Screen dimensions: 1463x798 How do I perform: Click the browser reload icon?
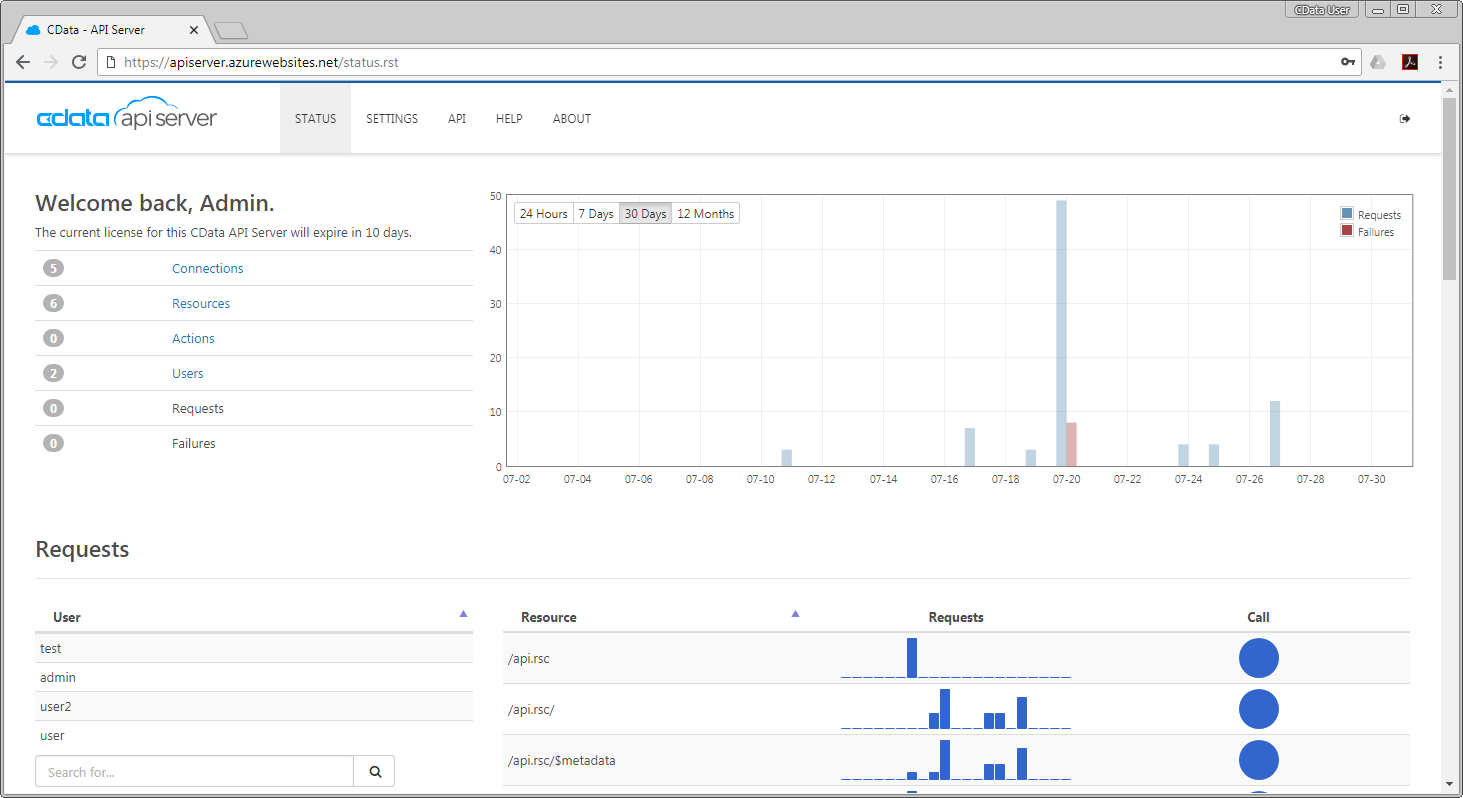[79, 62]
